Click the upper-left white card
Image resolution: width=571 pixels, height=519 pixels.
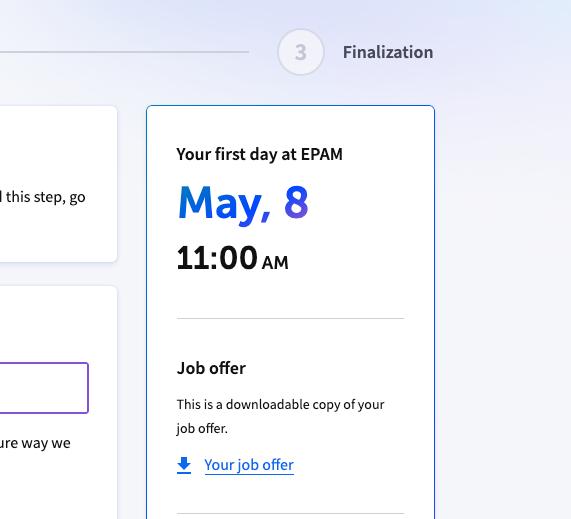(x=58, y=184)
